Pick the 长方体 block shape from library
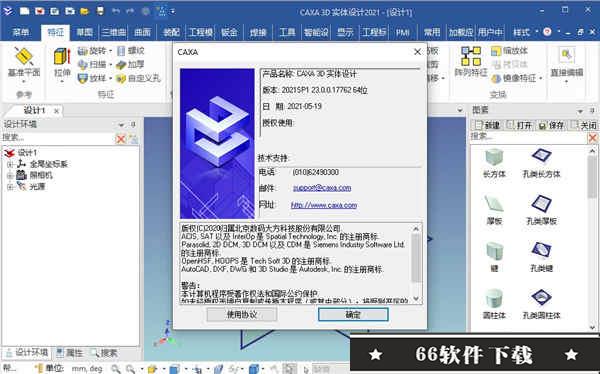 (x=494, y=157)
